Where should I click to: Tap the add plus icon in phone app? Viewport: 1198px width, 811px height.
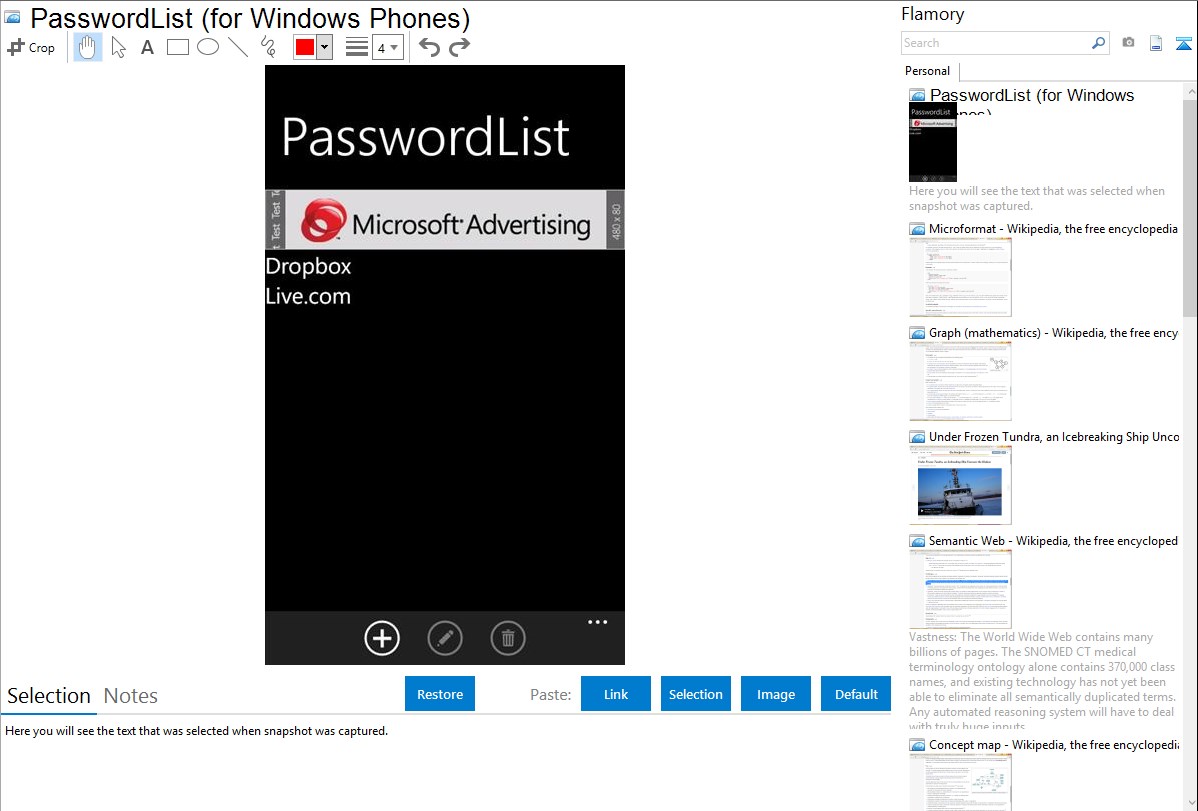[382, 638]
